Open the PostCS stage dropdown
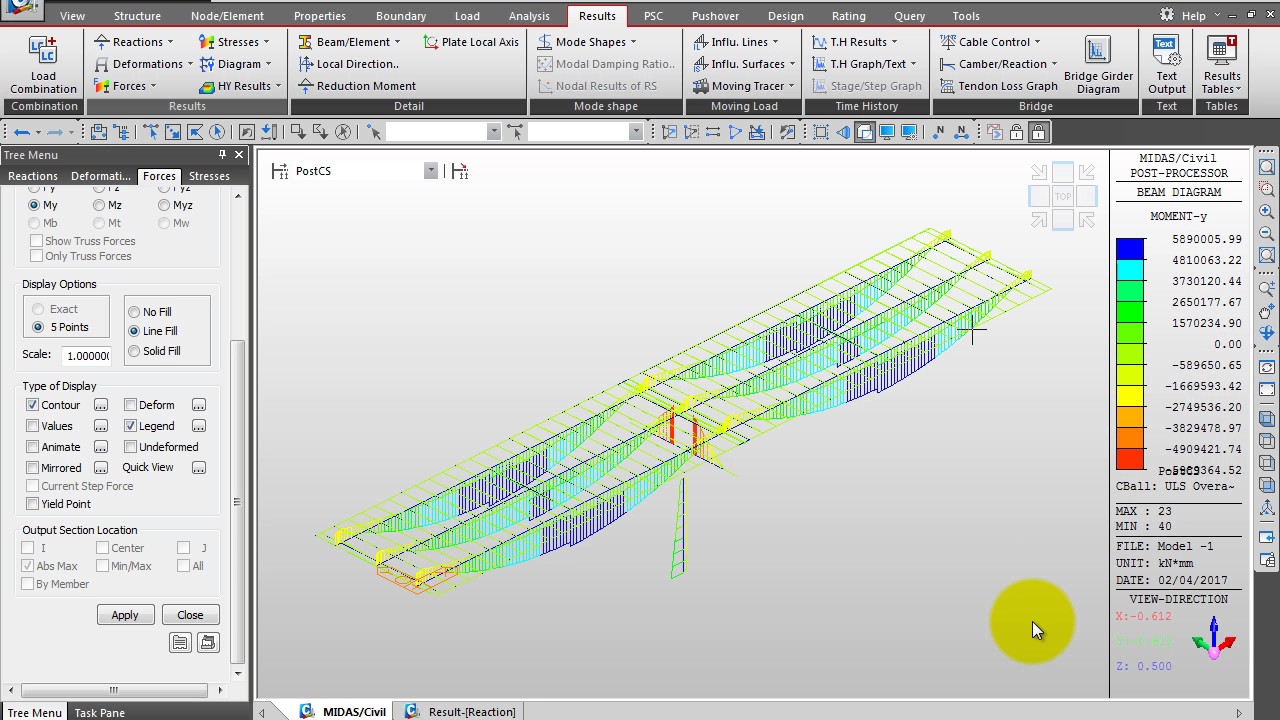This screenshot has width=1280, height=720. click(431, 171)
